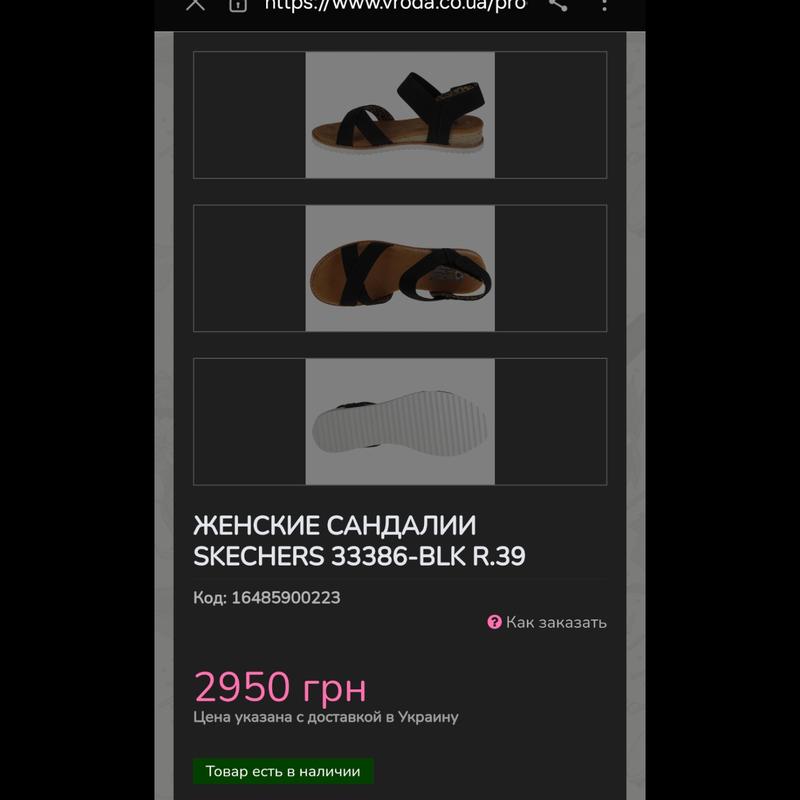This screenshot has height=800, width=800.
Task: Click 'SKECHERS 33386-BLK R.39' title line
Action: pos(359,556)
